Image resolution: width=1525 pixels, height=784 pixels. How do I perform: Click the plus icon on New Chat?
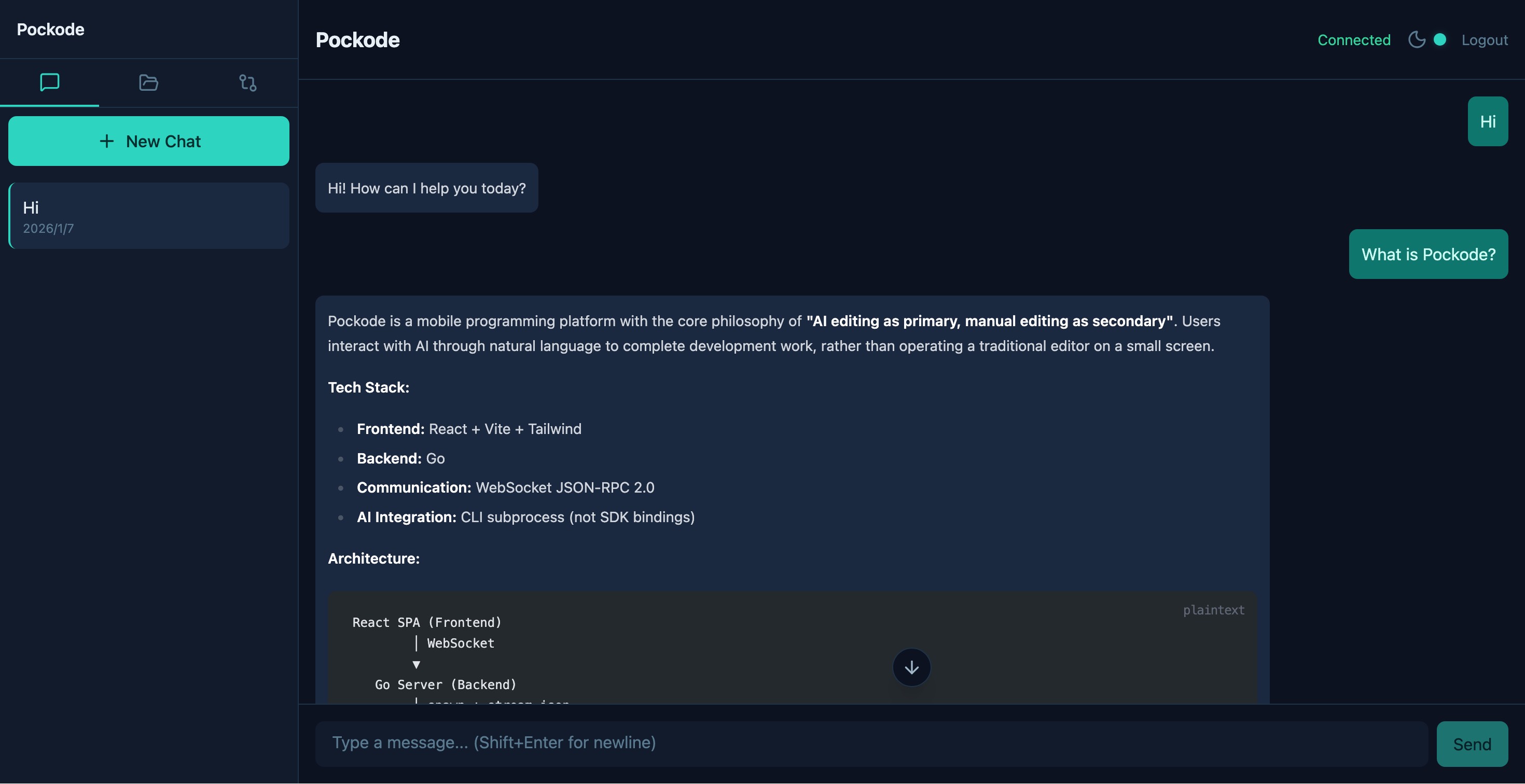click(x=106, y=141)
